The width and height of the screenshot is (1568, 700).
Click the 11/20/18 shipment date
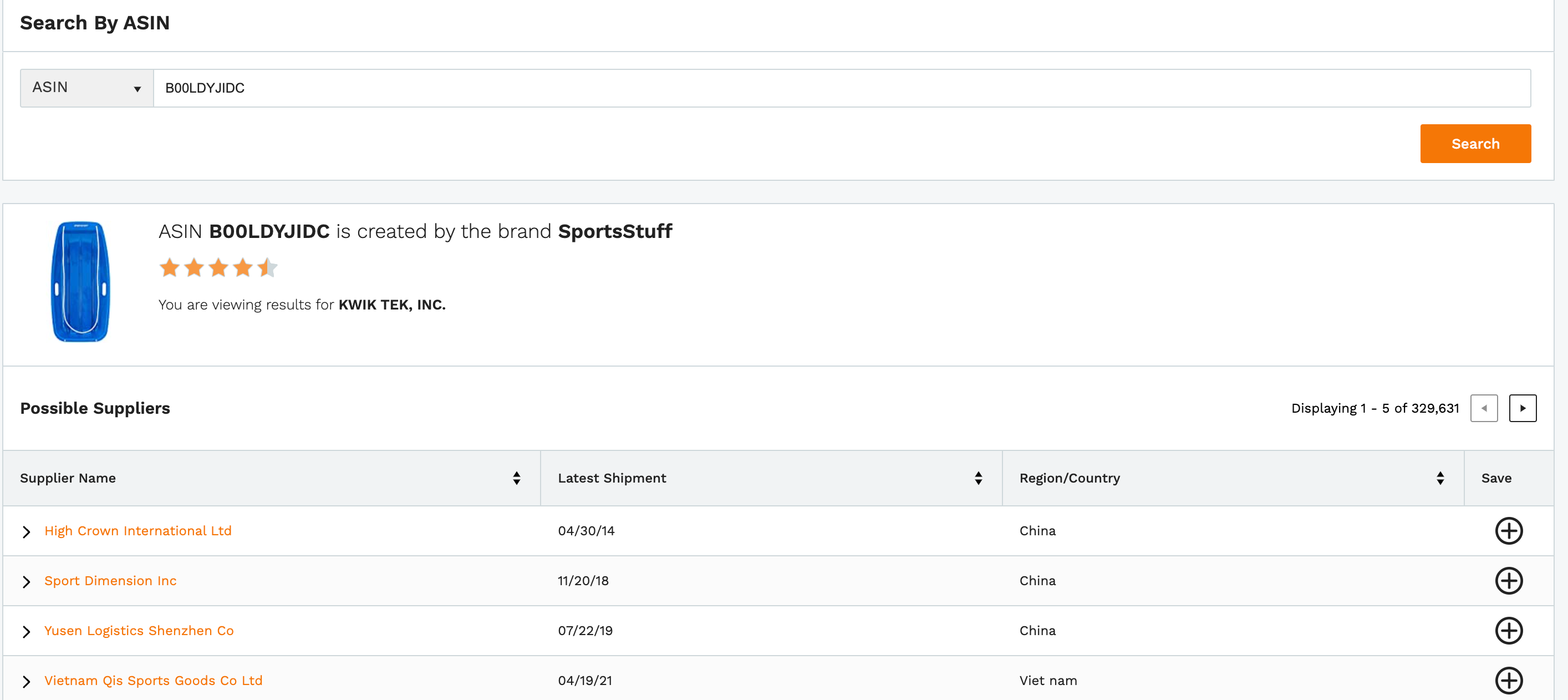[583, 581]
